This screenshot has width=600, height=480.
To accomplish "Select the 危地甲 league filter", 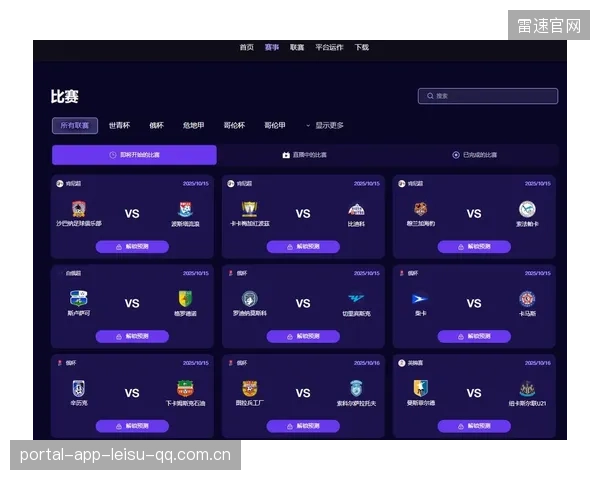I will click(194, 126).
